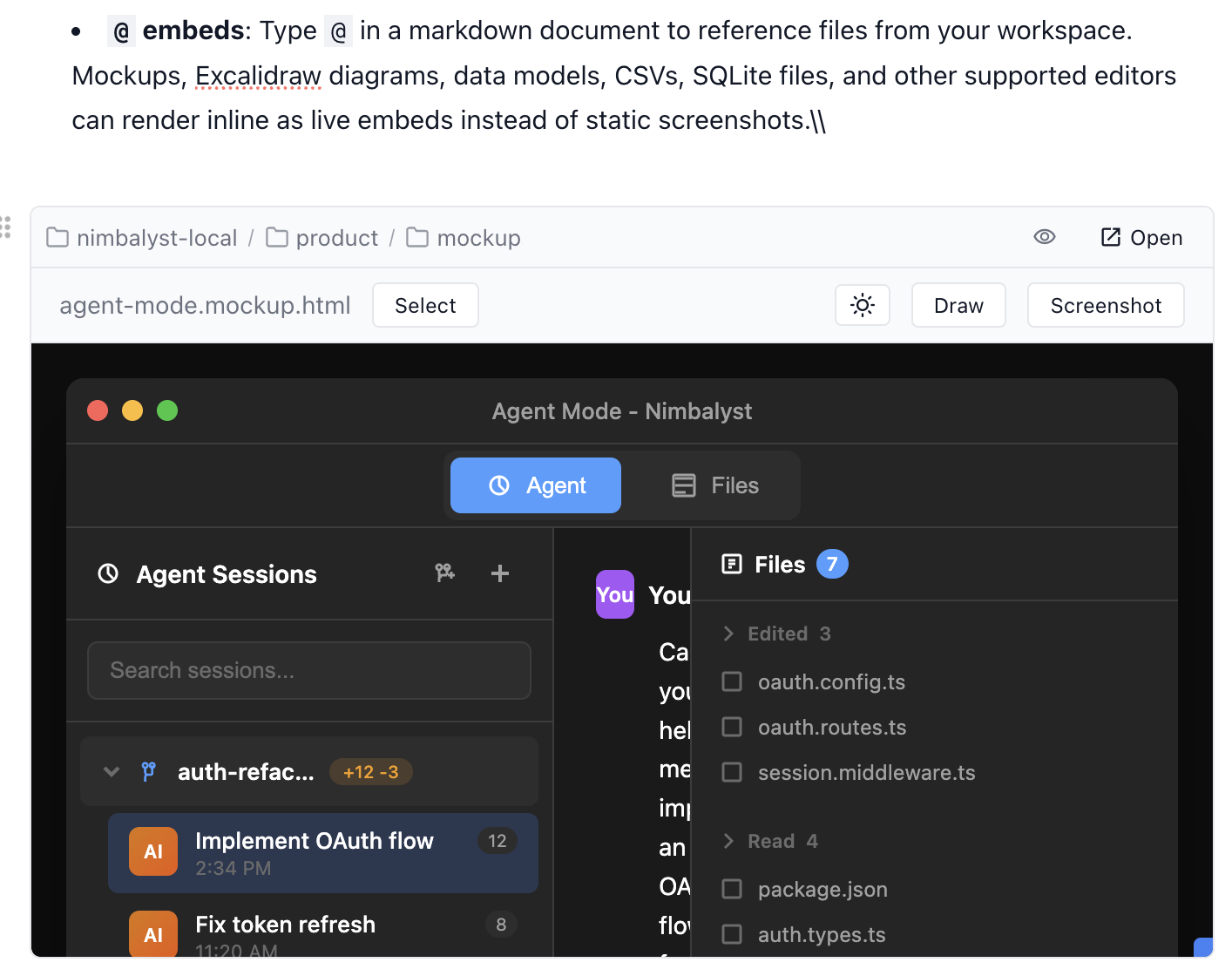Image resolution: width=1232 pixels, height=976 pixels.
Task: Click the auth.types.ts file name
Action: tap(822, 935)
